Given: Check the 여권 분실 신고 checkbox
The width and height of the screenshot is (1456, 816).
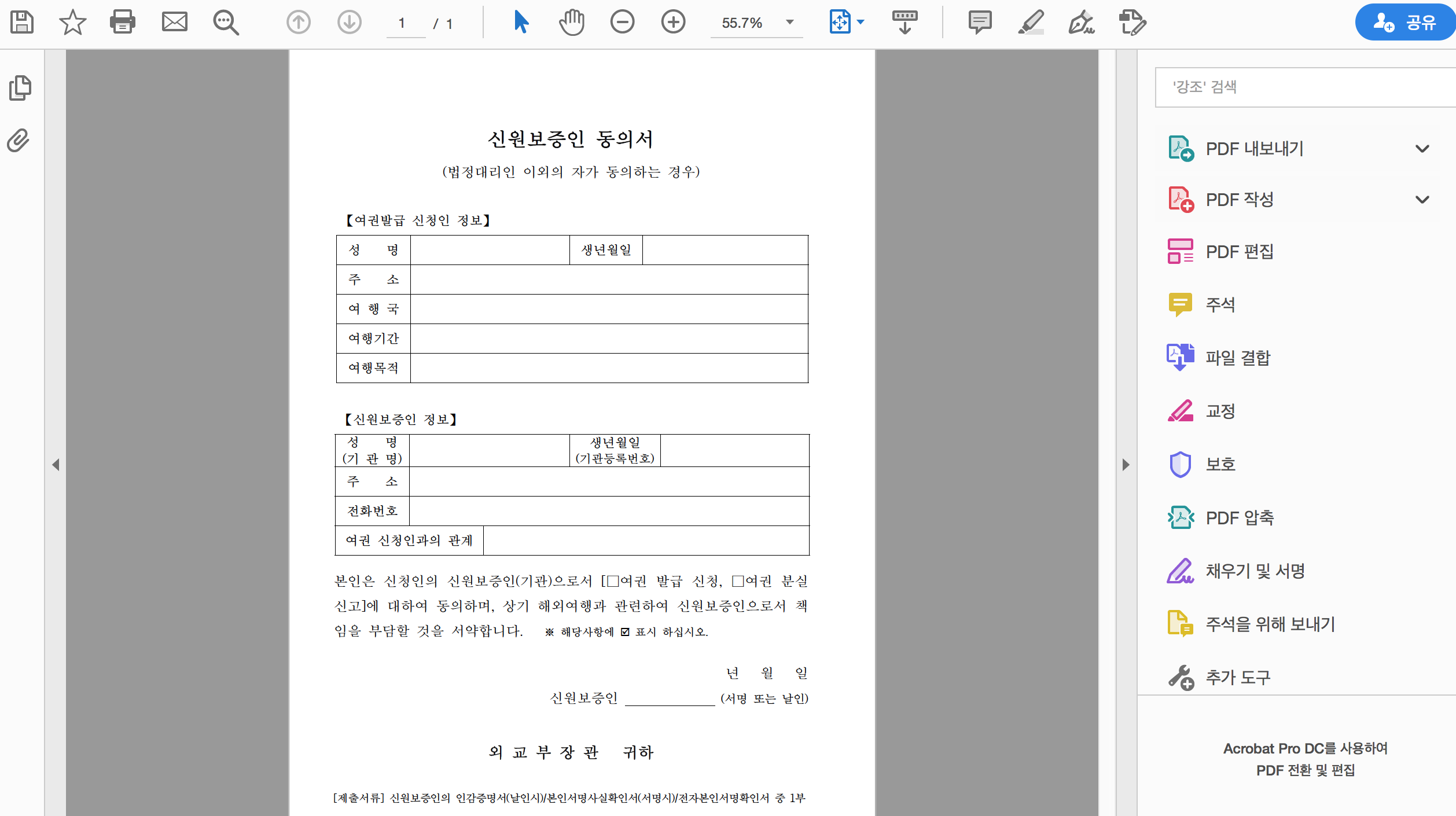Looking at the screenshot, I should pos(738,581).
